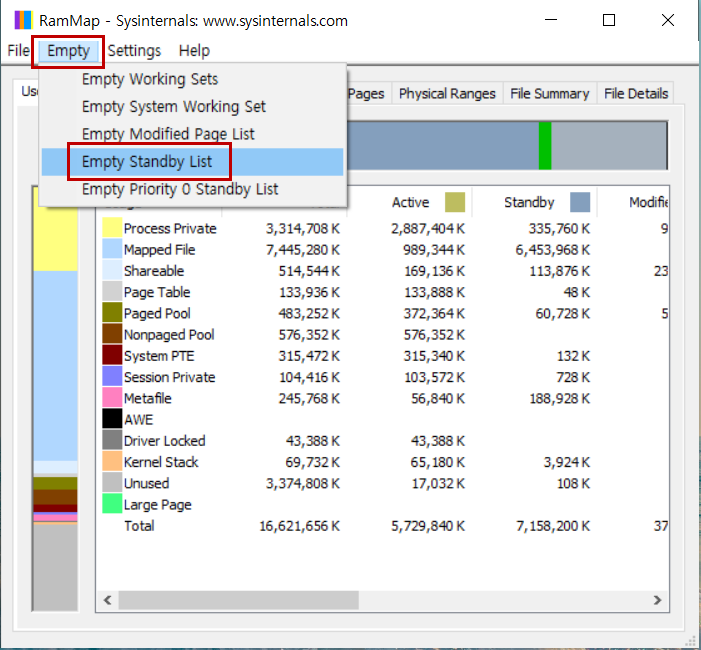701x650 pixels.
Task: Click the Standby column color swatch
Action: (580, 202)
